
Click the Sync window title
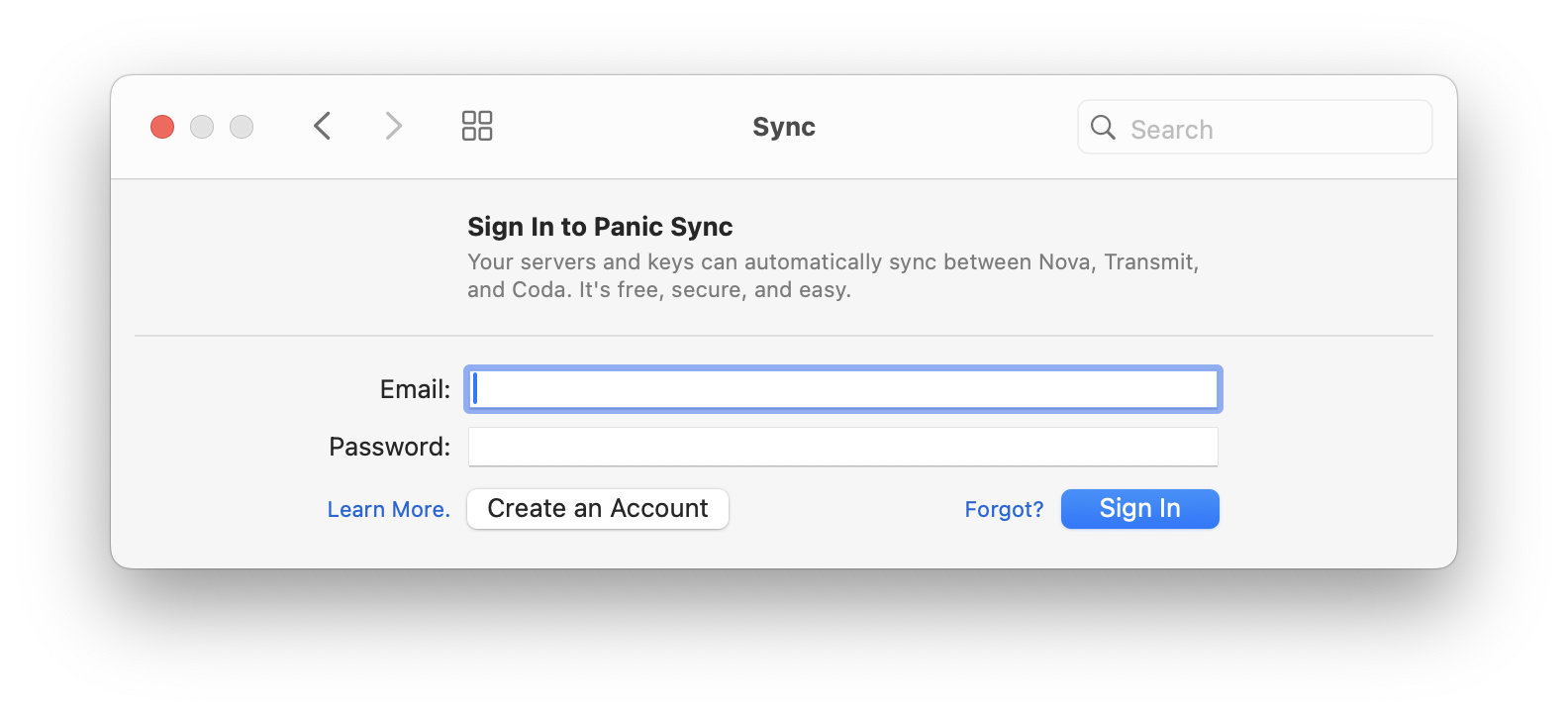pos(784,127)
